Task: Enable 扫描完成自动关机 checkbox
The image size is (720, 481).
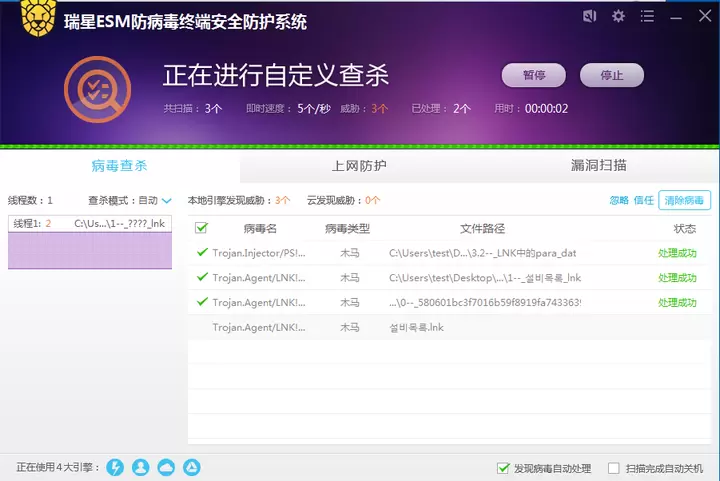Action: coord(614,468)
